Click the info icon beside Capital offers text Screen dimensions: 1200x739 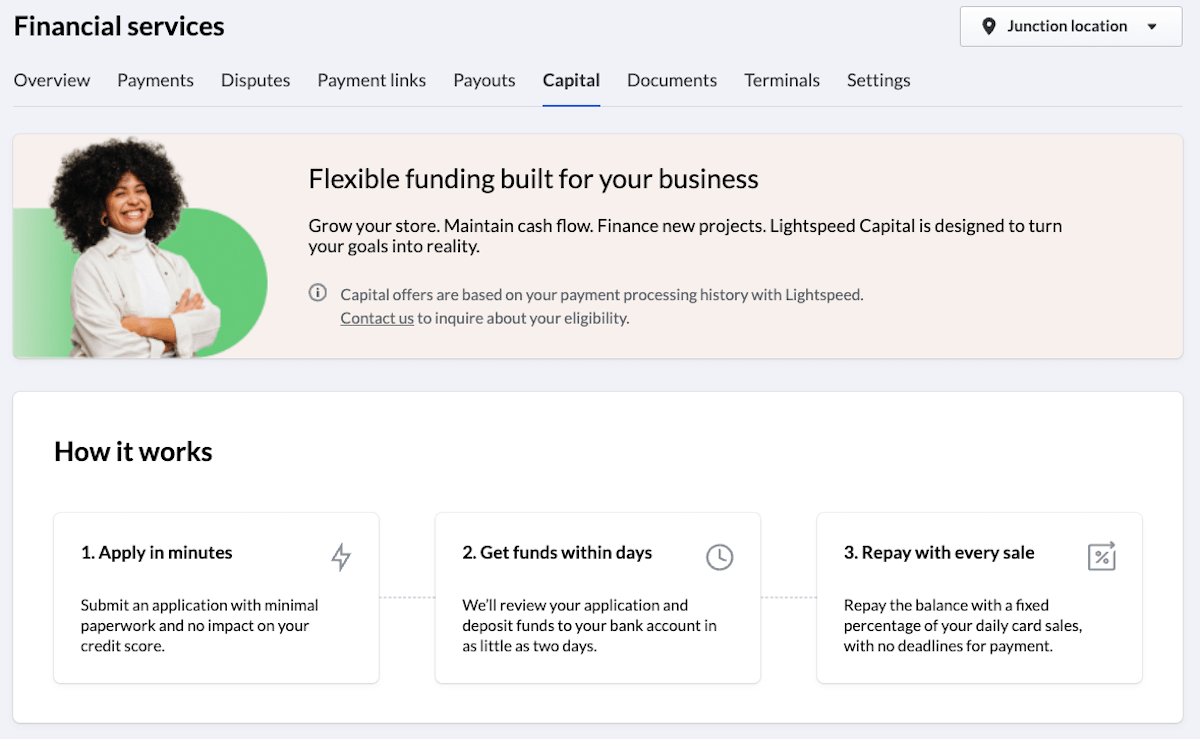318,293
